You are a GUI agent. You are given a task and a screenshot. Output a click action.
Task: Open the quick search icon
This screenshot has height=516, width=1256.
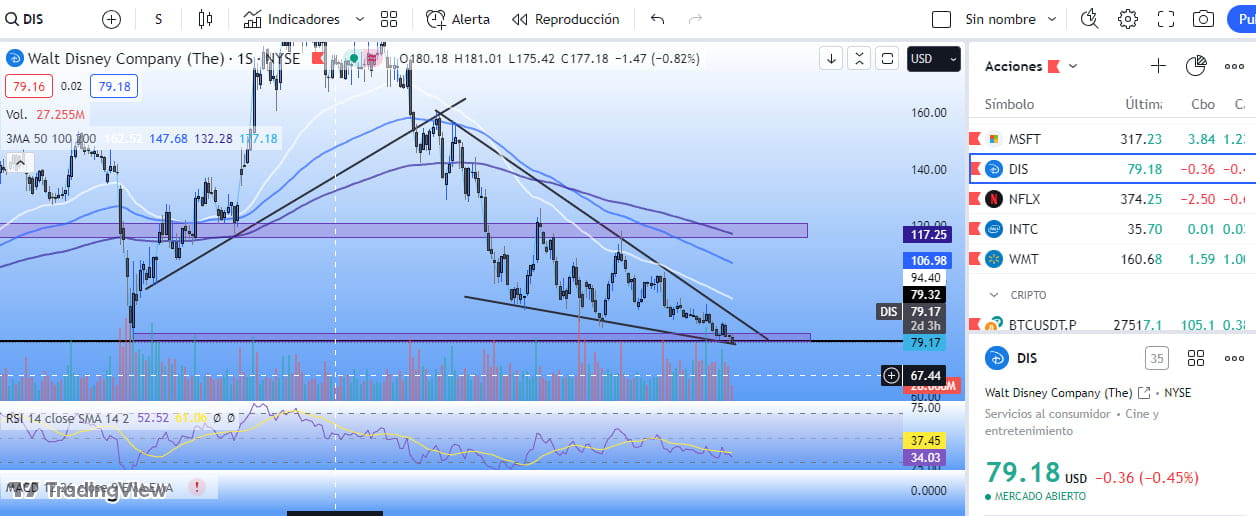click(1090, 19)
